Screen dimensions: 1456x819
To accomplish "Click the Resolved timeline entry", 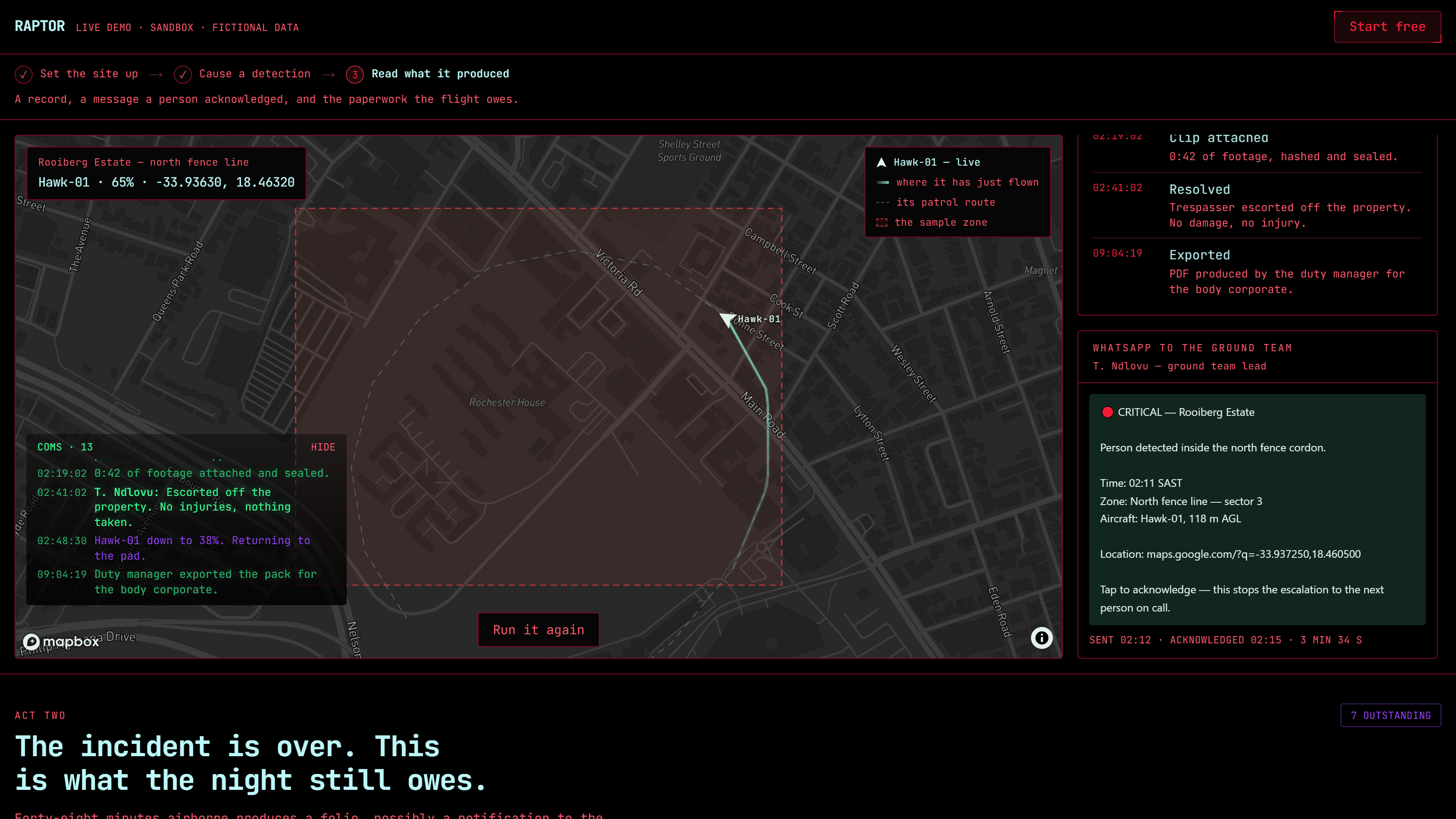I will tap(1257, 206).
